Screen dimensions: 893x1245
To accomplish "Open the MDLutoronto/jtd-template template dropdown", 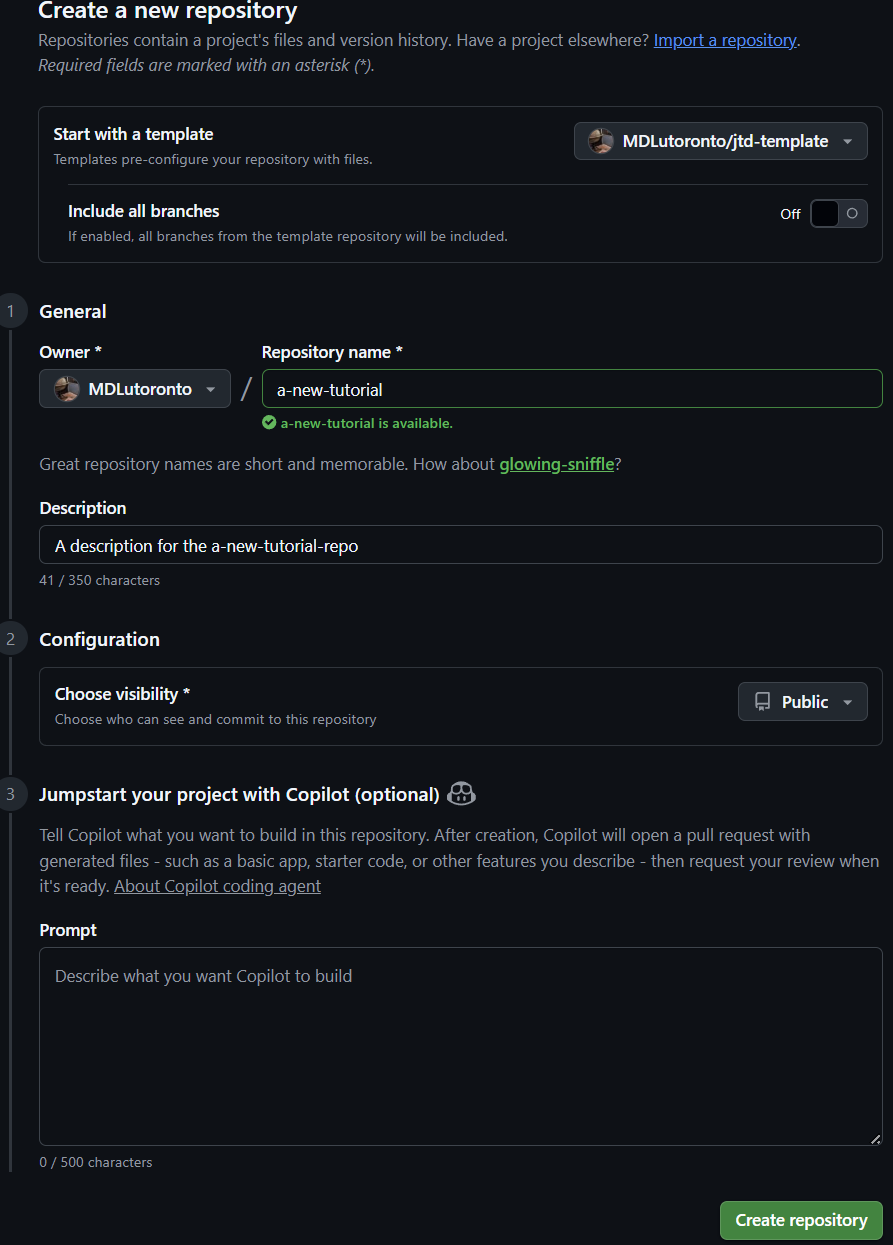I will [x=719, y=141].
